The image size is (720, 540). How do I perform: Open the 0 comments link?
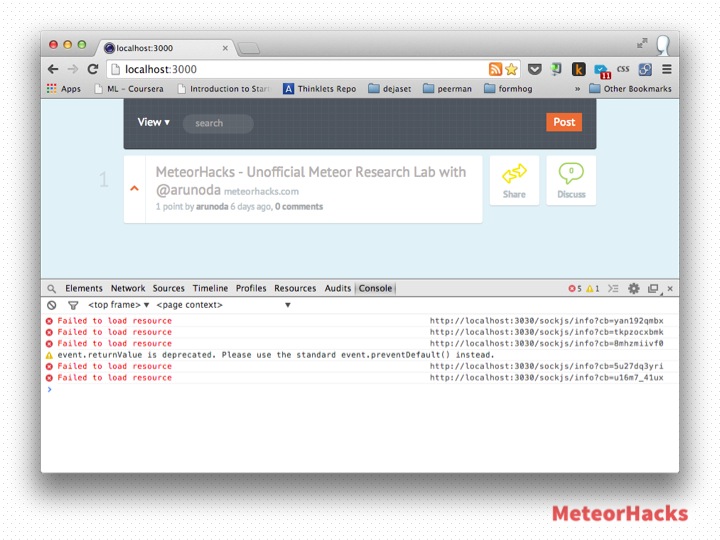coord(299,207)
